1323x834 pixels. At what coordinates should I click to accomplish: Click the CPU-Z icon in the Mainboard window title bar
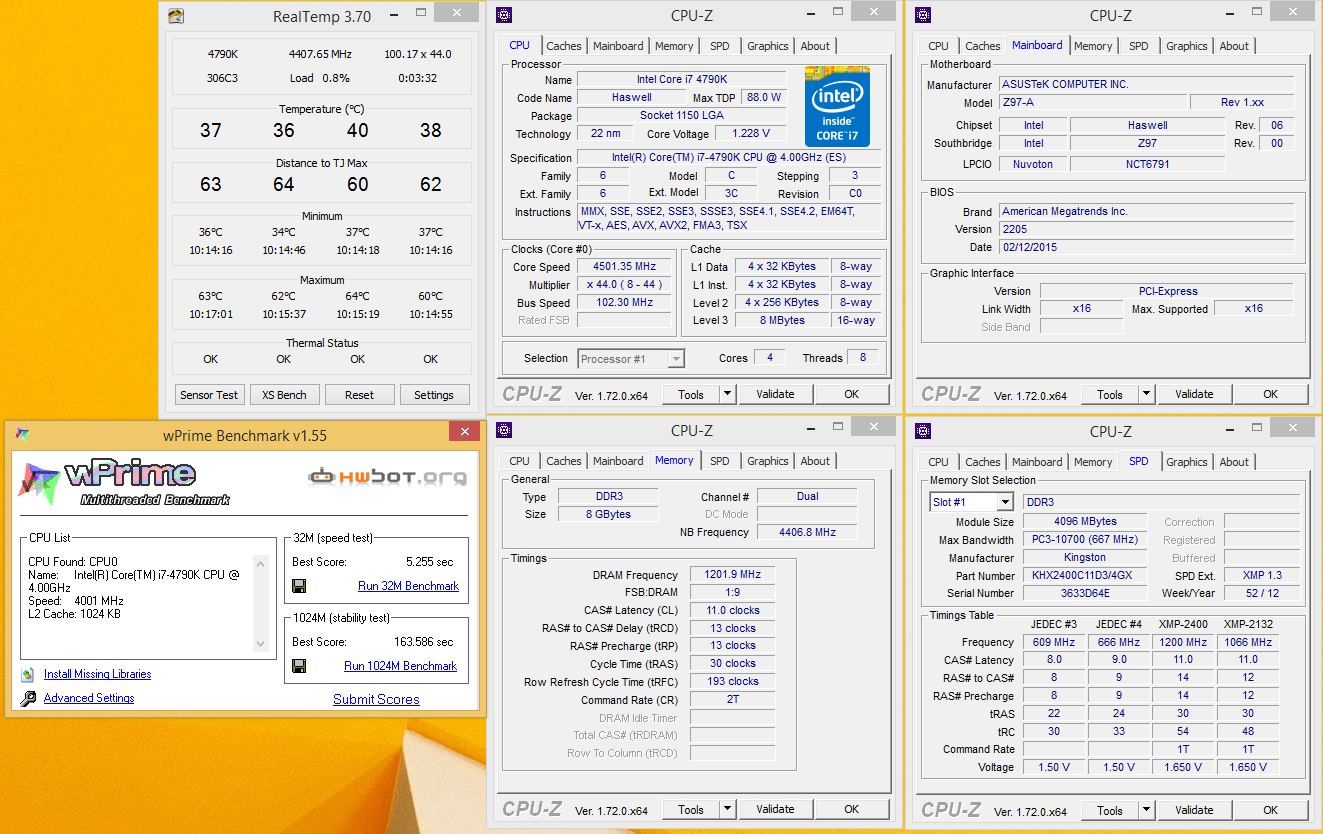pyautogui.click(x=923, y=15)
